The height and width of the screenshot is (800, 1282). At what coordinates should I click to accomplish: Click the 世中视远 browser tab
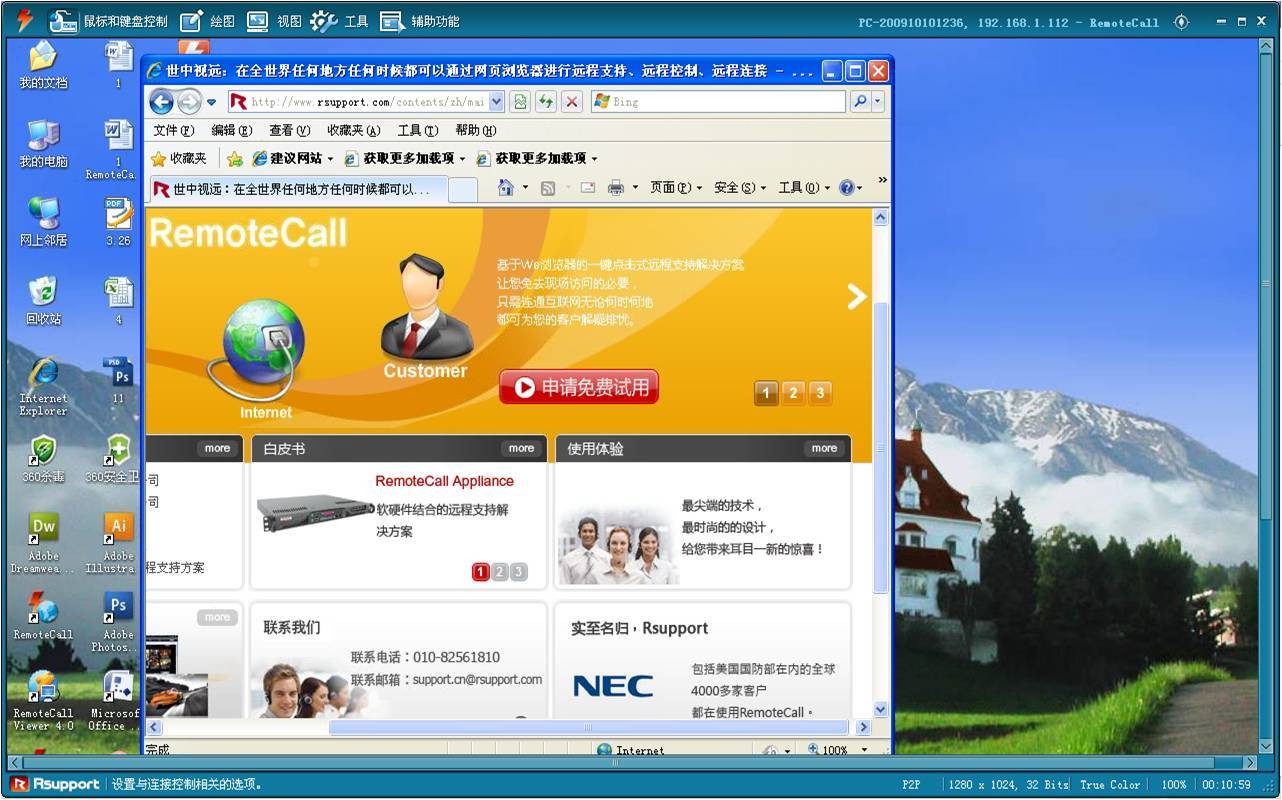point(298,189)
